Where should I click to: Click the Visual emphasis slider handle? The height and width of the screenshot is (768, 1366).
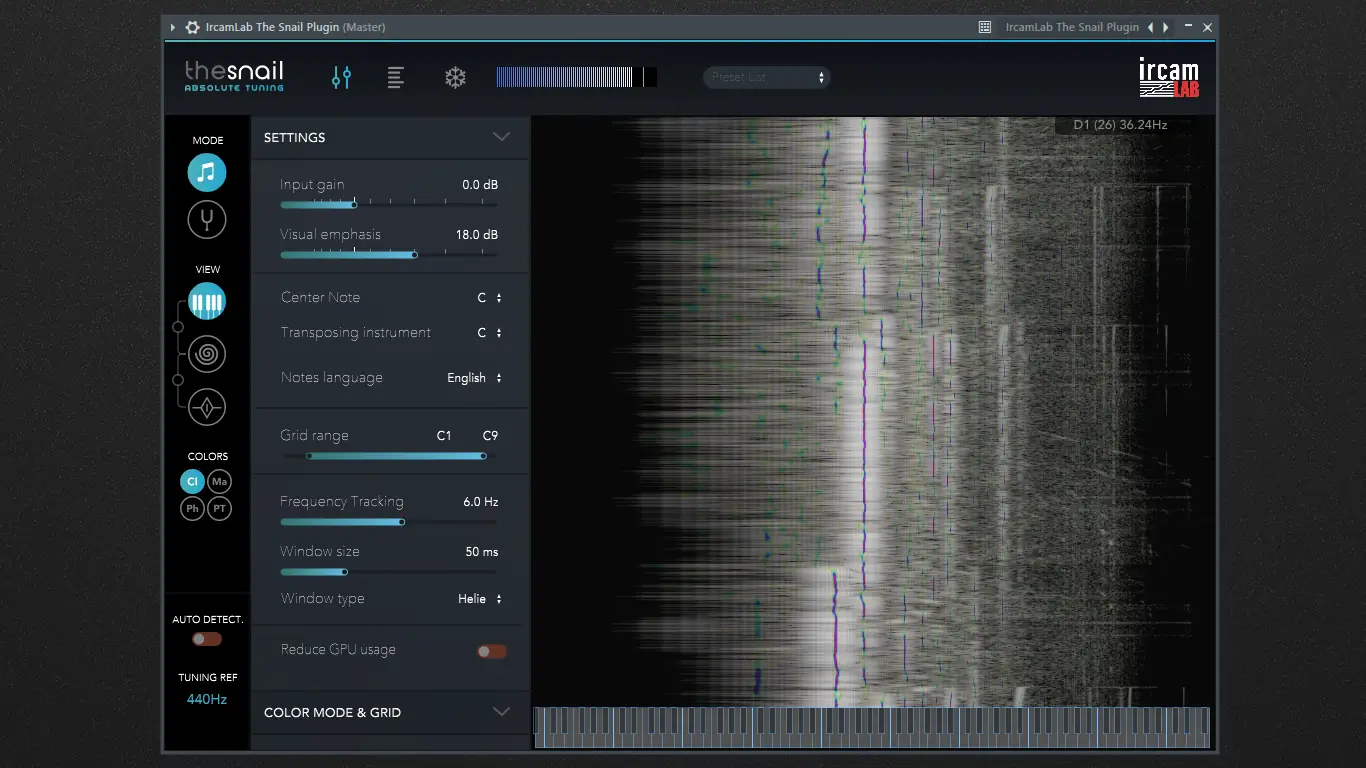414,255
